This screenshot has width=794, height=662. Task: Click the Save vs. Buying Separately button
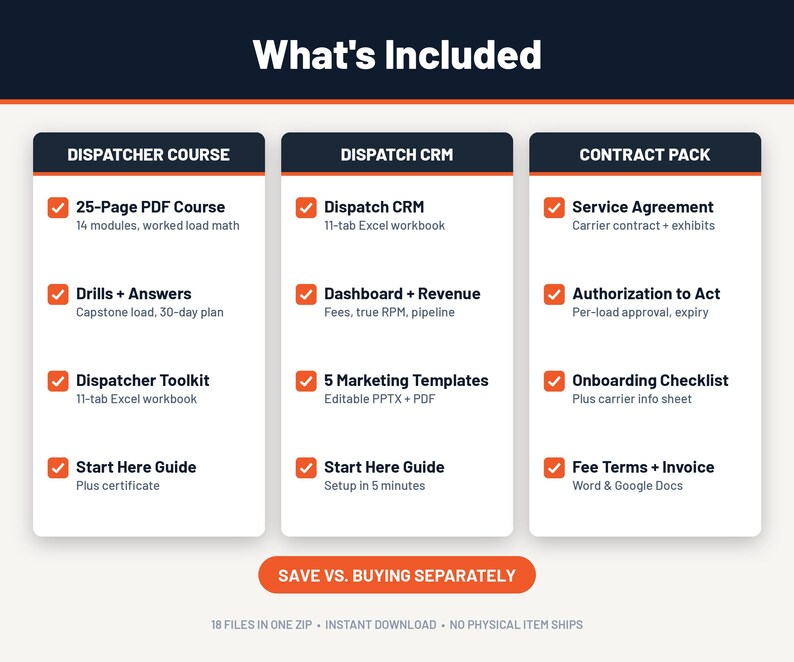[x=397, y=575]
